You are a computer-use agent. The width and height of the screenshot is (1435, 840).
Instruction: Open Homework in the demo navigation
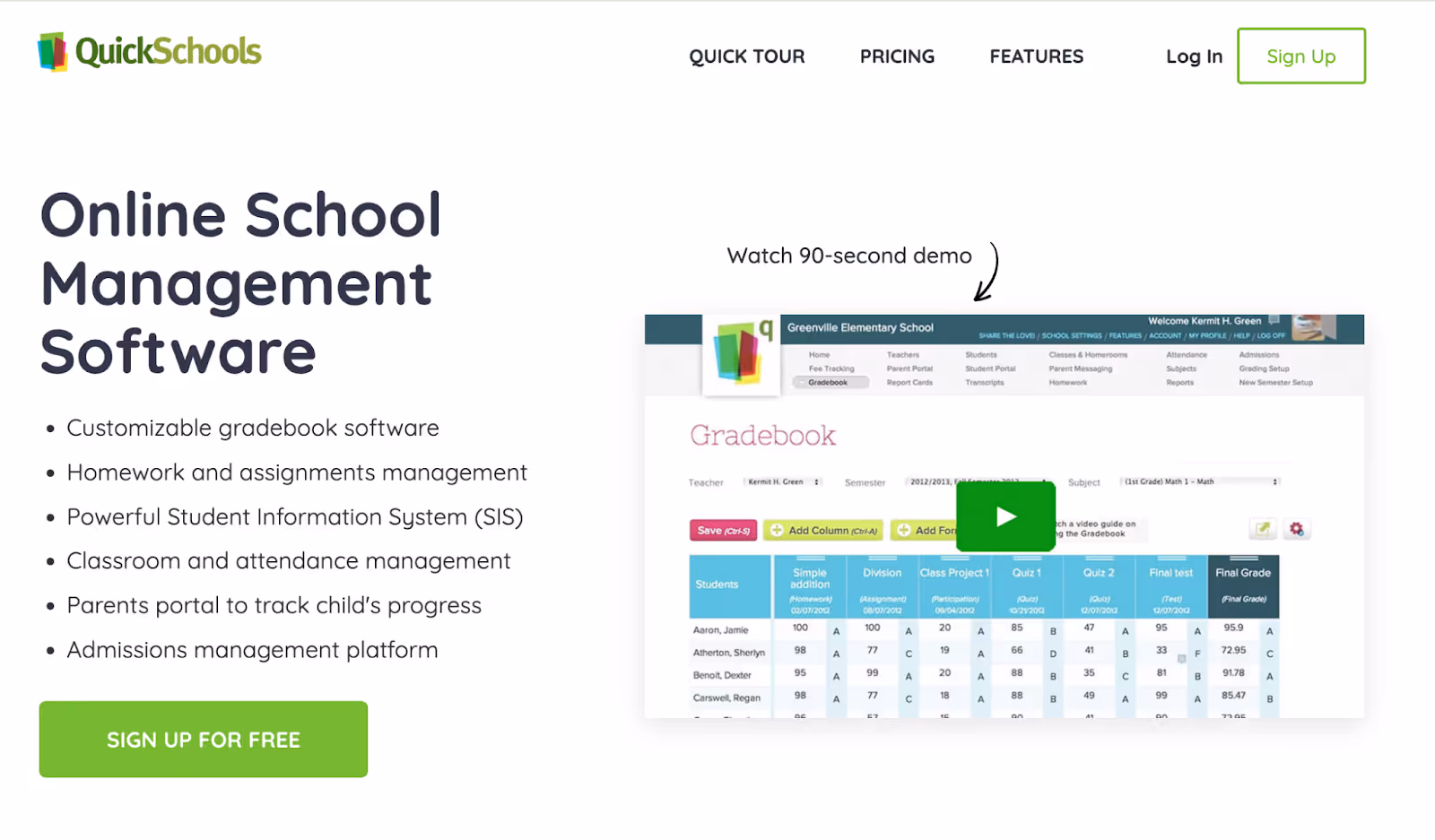tap(1068, 383)
